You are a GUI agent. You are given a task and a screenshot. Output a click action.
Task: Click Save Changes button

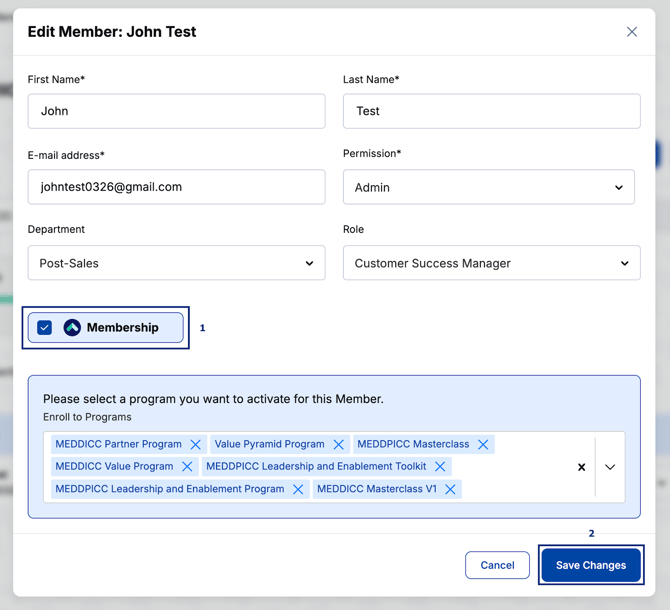pyautogui.click(x=591, y=565)
